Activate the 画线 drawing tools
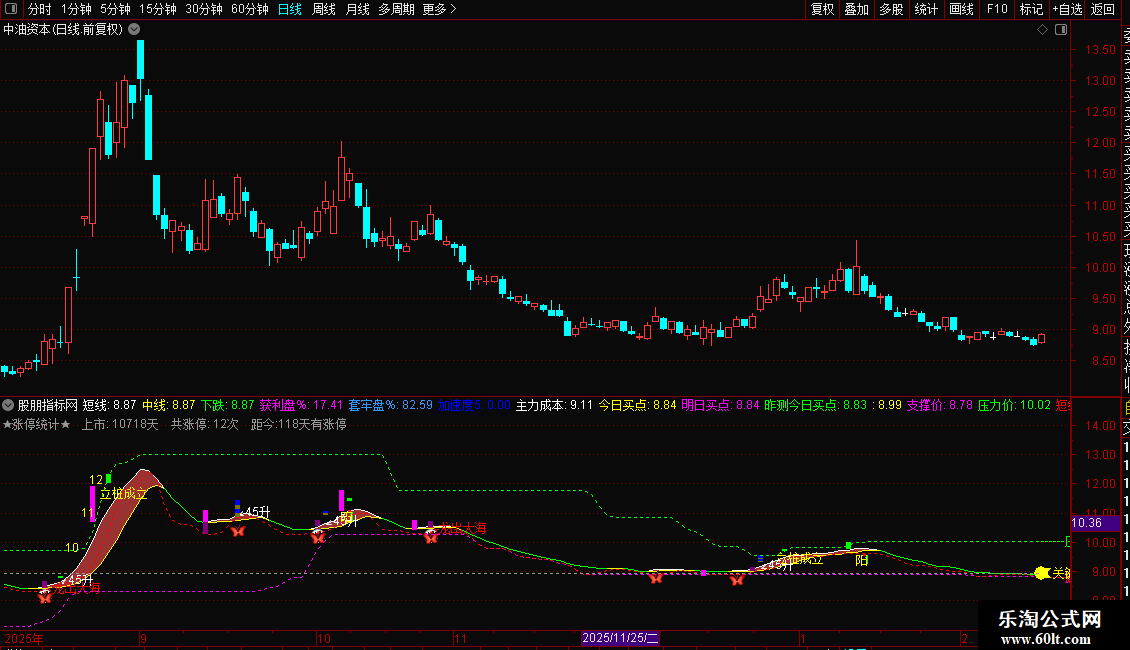 (961, 9)
